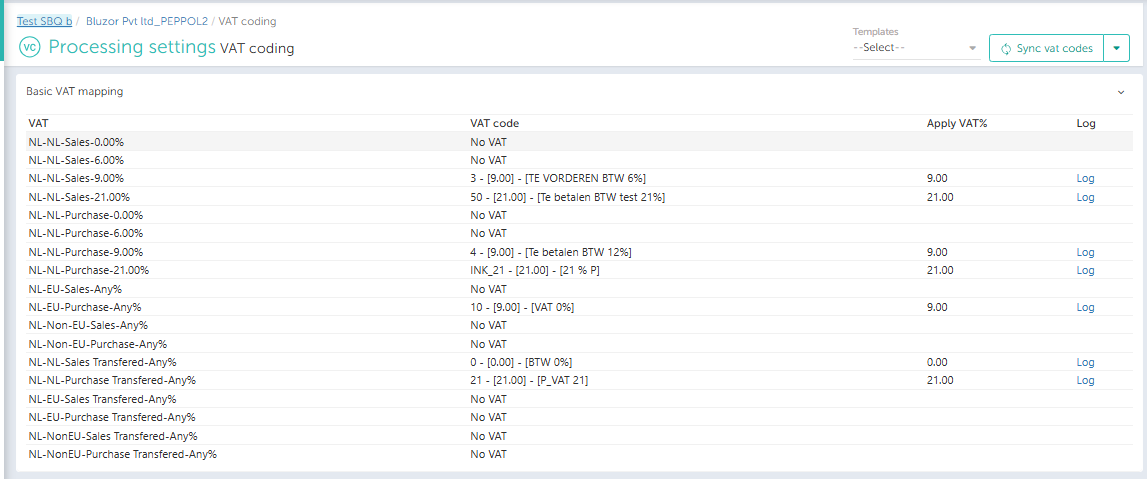Image resolution: width=1147 pixels, height=479 pixels.
Task: Click VAT code for NL-NonEU-Purchase Transfered-Any%
Action: [488, 454]
